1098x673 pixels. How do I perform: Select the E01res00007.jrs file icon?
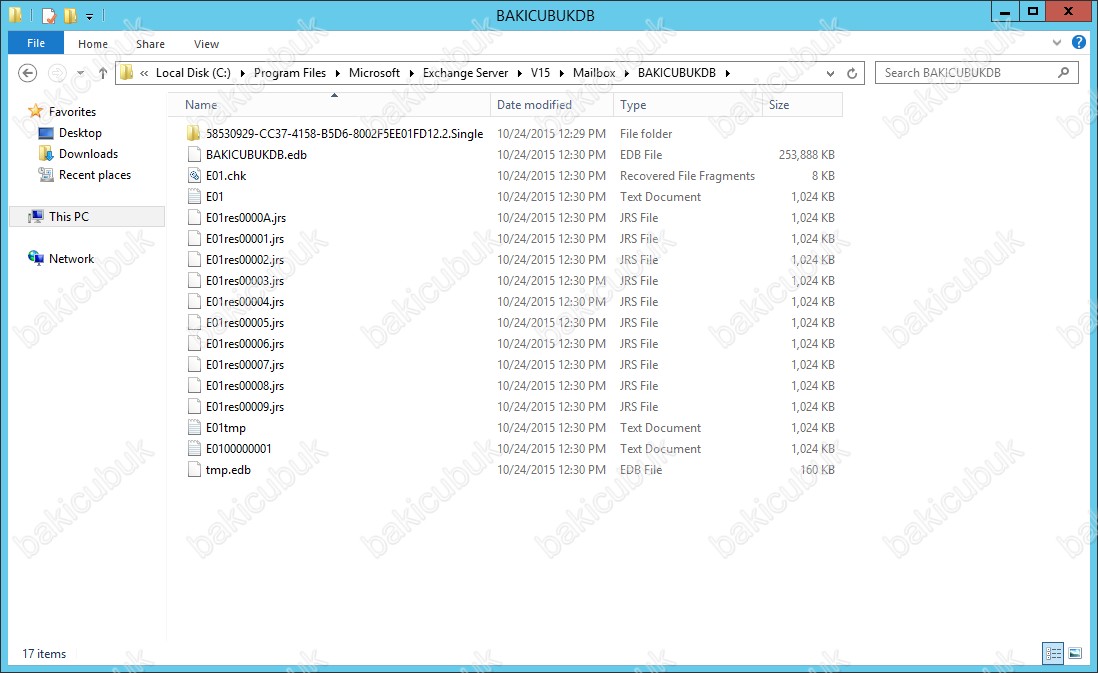[194, 364]
